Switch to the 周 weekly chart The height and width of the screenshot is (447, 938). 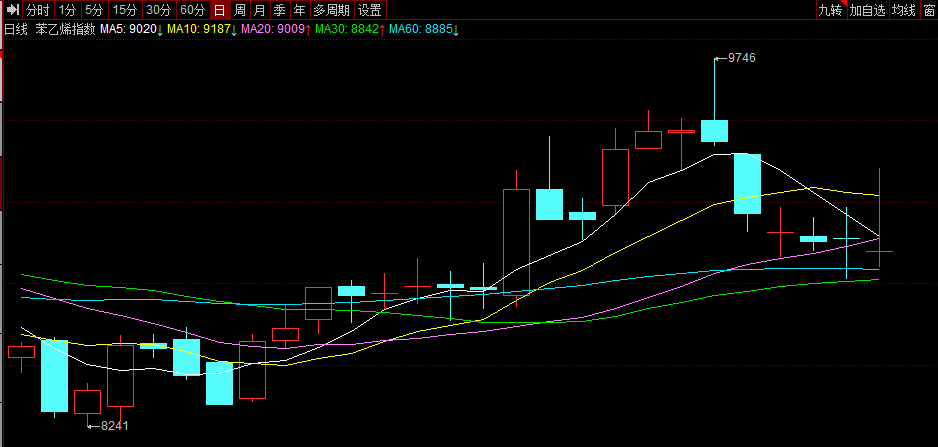(239, 10)
